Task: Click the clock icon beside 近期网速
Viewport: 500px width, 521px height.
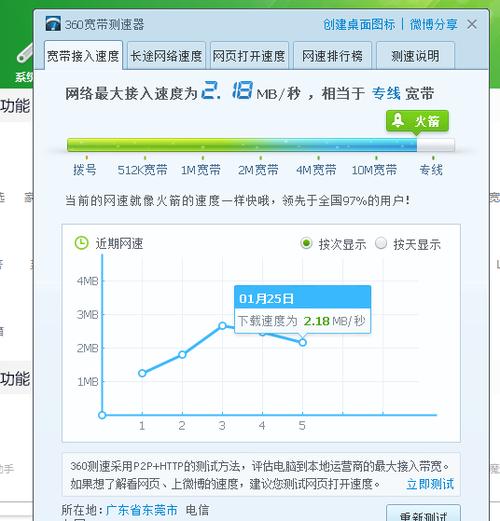Action: pyautogui.click(x=81, y=243)
